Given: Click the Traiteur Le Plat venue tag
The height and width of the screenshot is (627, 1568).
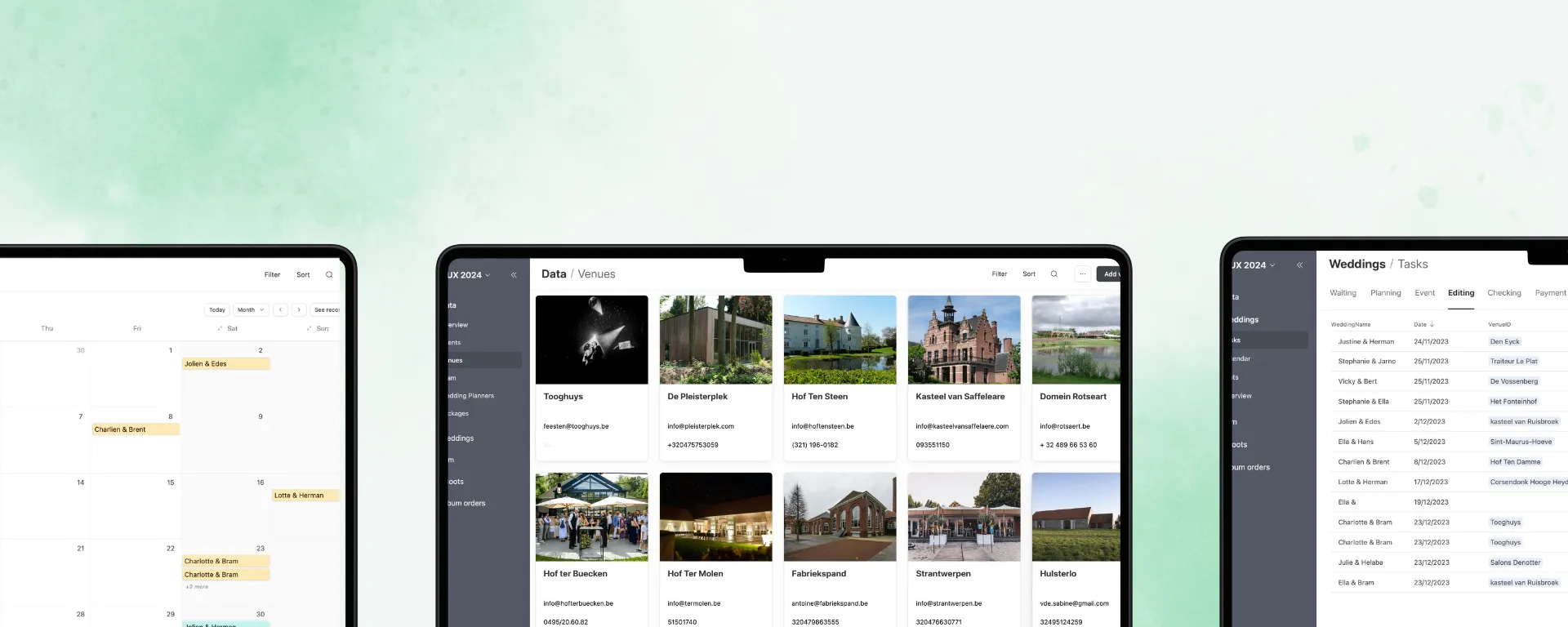Looking at the screenshot, I should click(x=1513, y=362).
